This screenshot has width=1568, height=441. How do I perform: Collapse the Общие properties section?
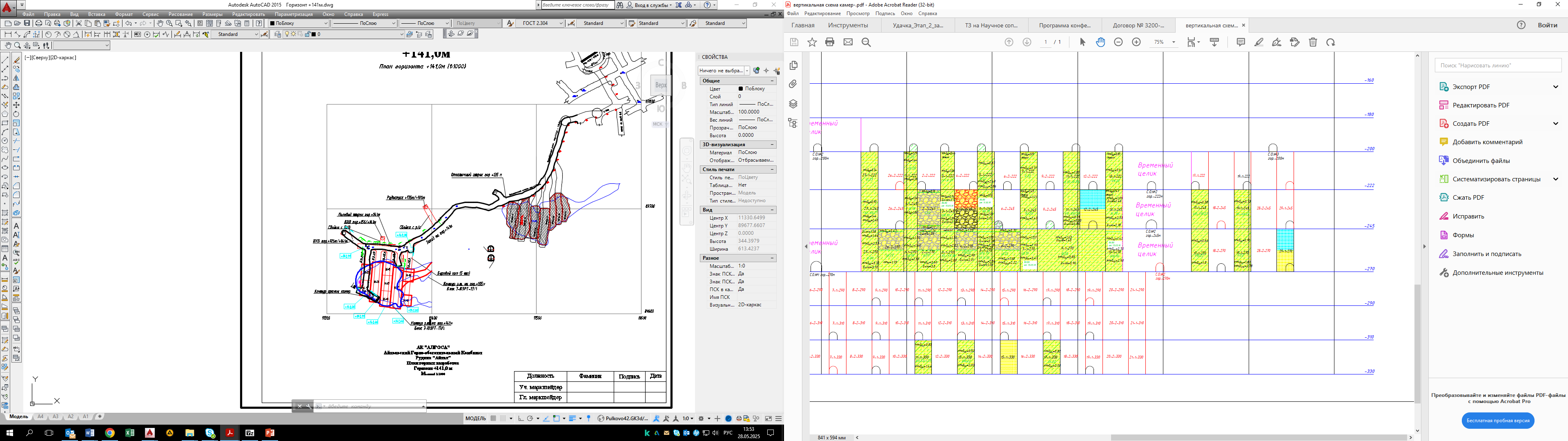pyautogui.click(x=773, y=80)
